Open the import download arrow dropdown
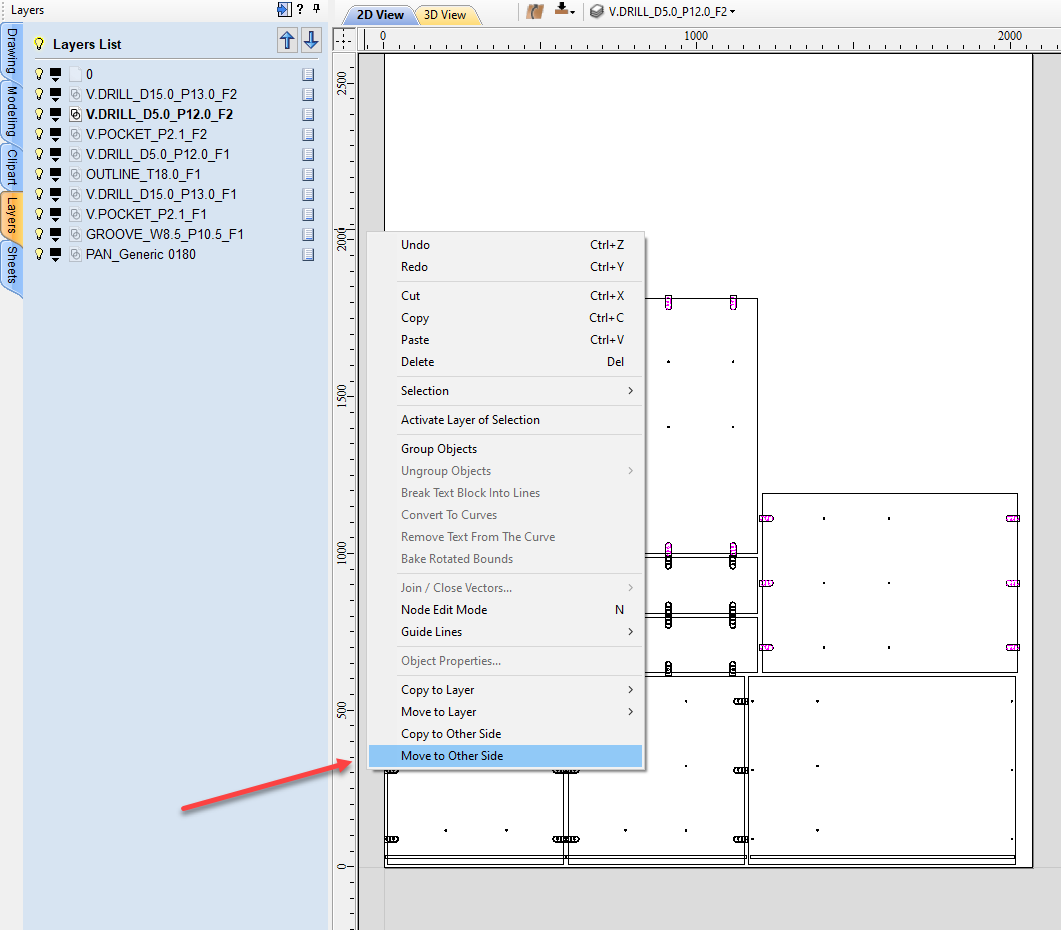The height and width of the screenshot is (930, 1061). click(x=564, y=10)
